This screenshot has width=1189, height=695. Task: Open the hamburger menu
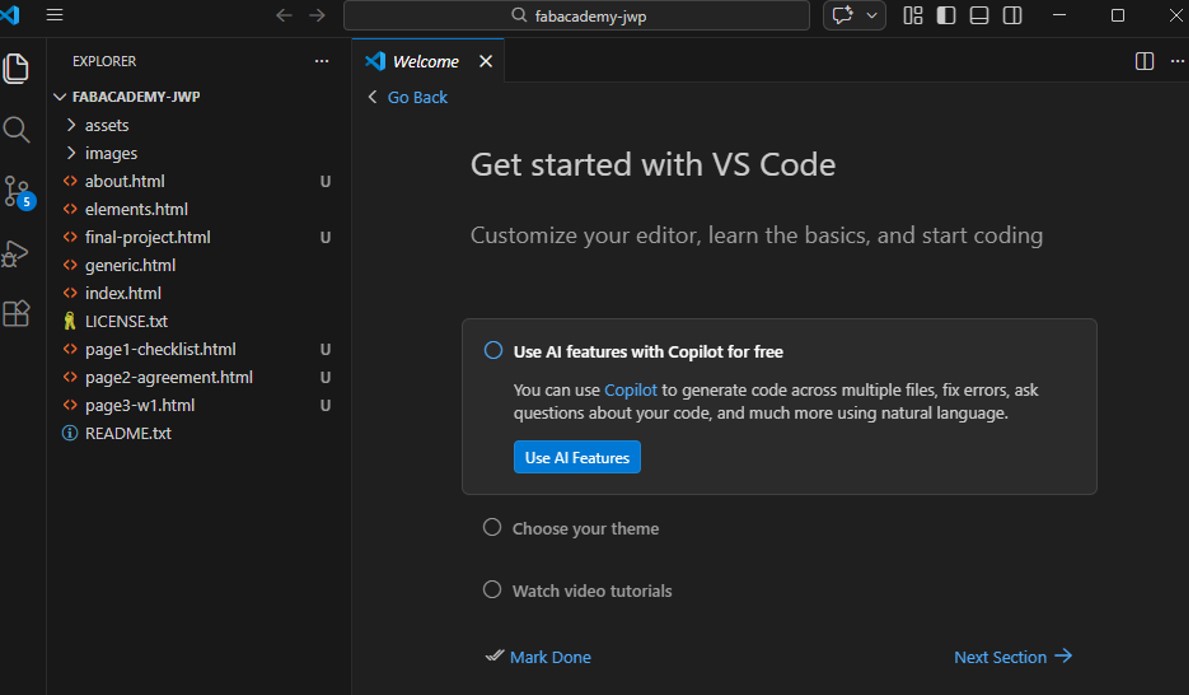pos(54,15)
